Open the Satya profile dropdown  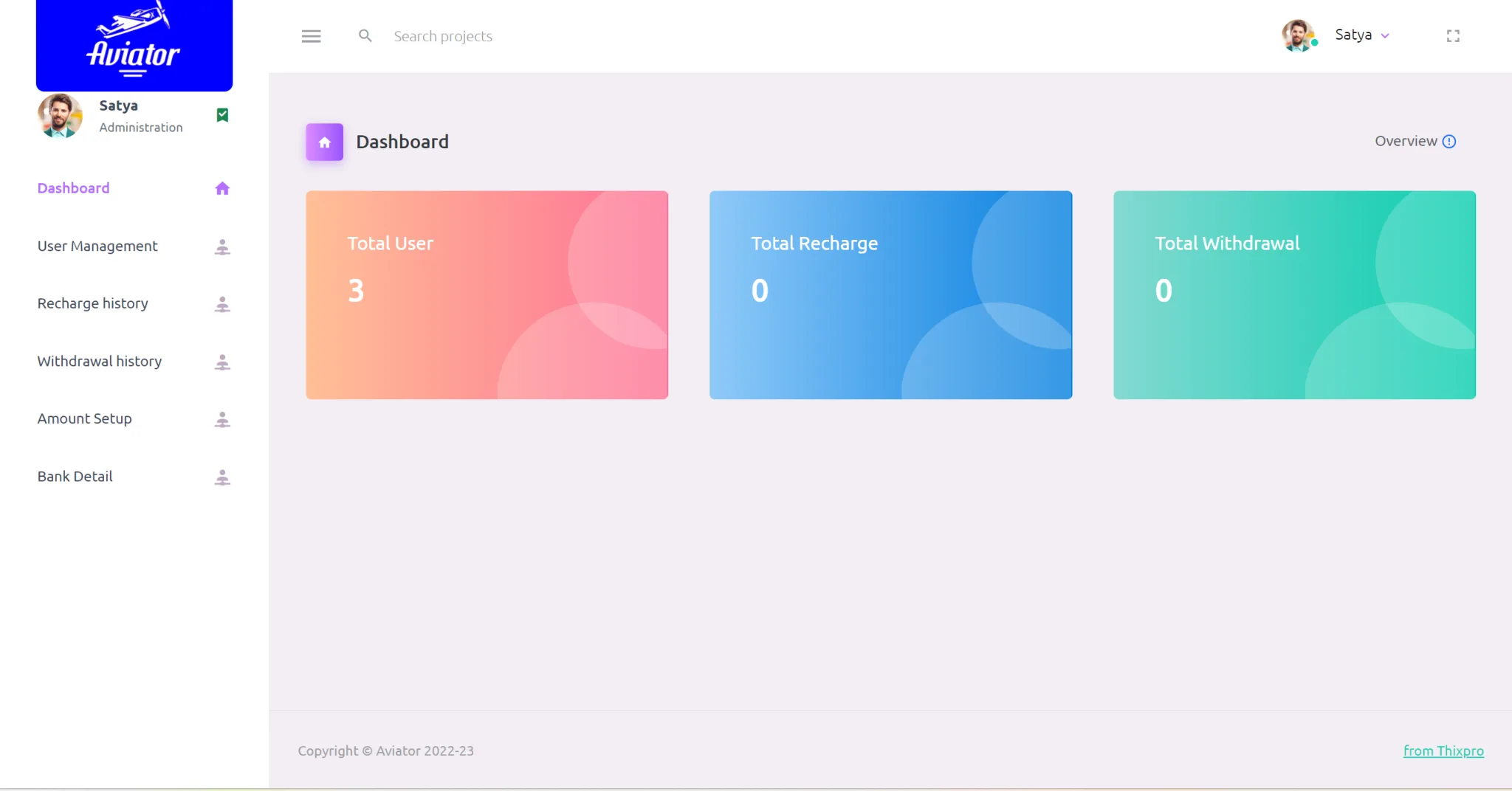(x=1353, y=35)
